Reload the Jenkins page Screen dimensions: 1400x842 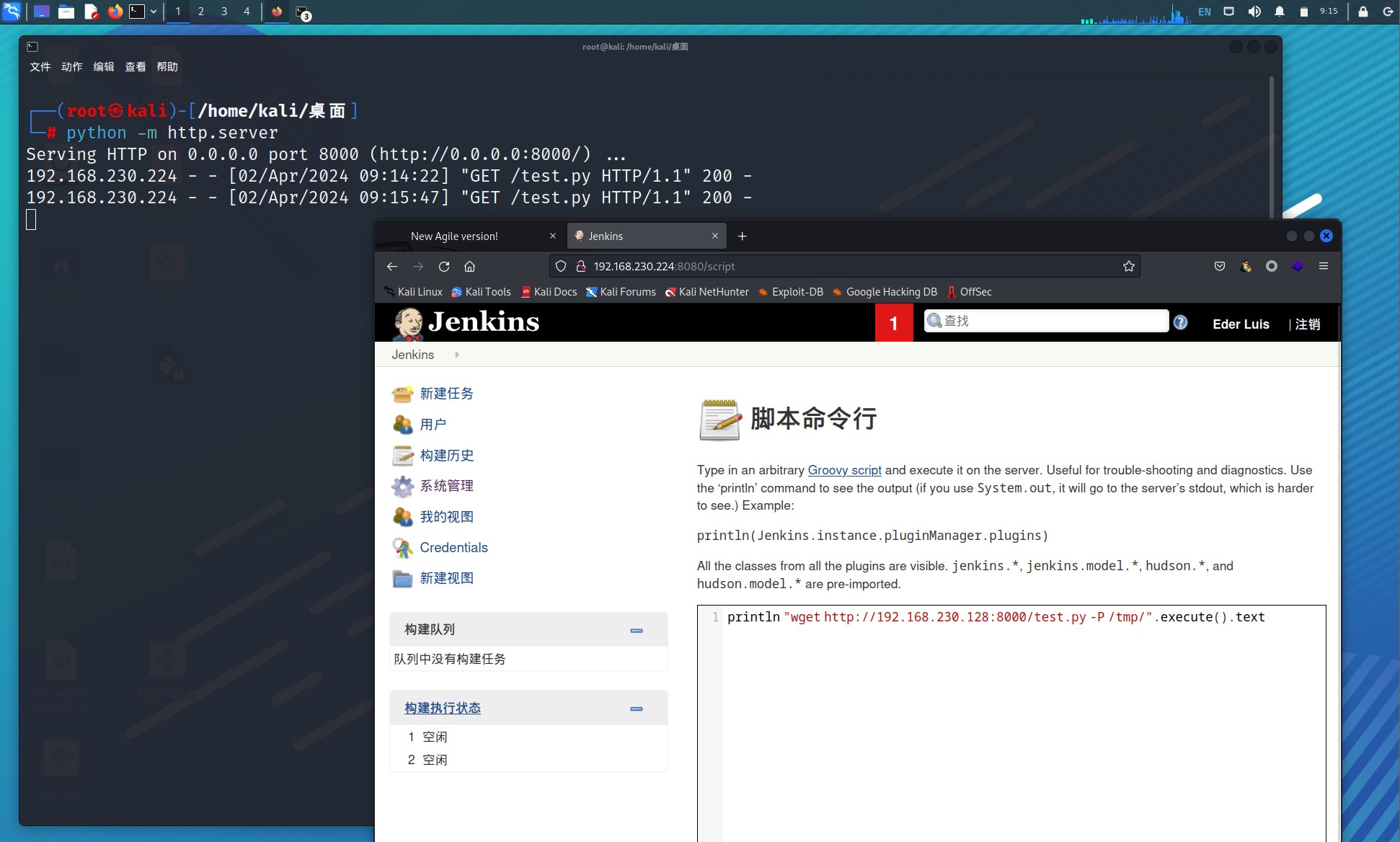(444, 266)
